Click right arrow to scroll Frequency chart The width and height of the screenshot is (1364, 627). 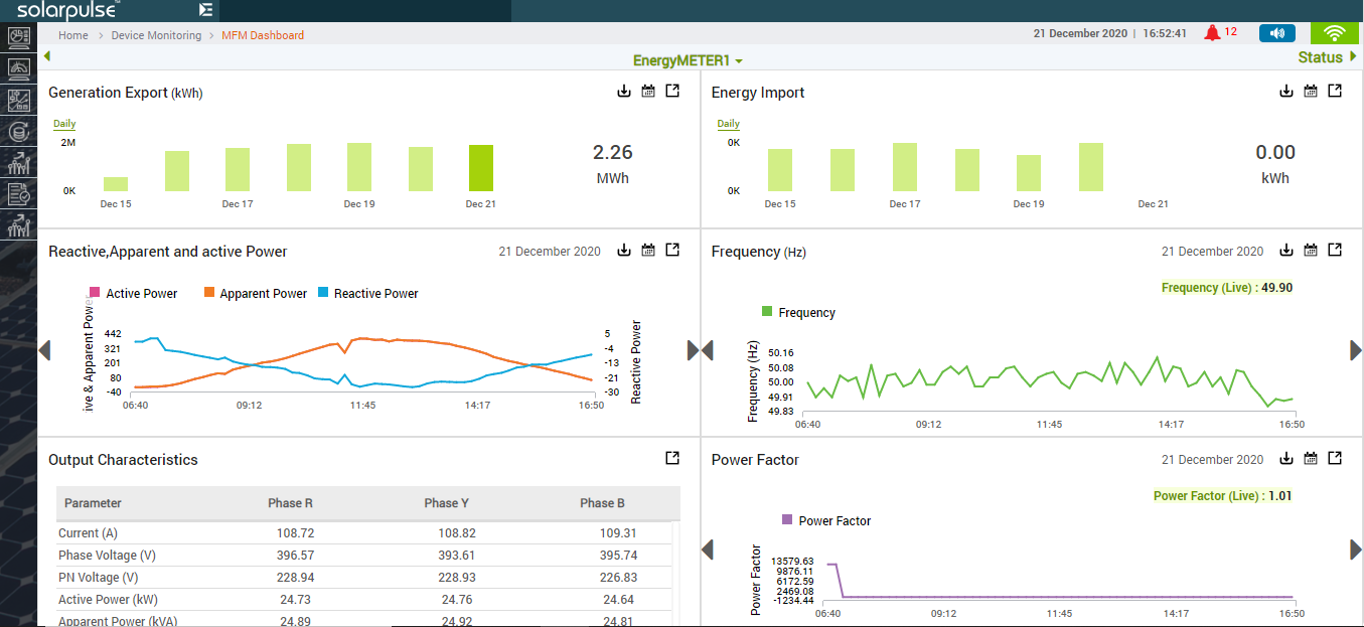[1355, 350]
